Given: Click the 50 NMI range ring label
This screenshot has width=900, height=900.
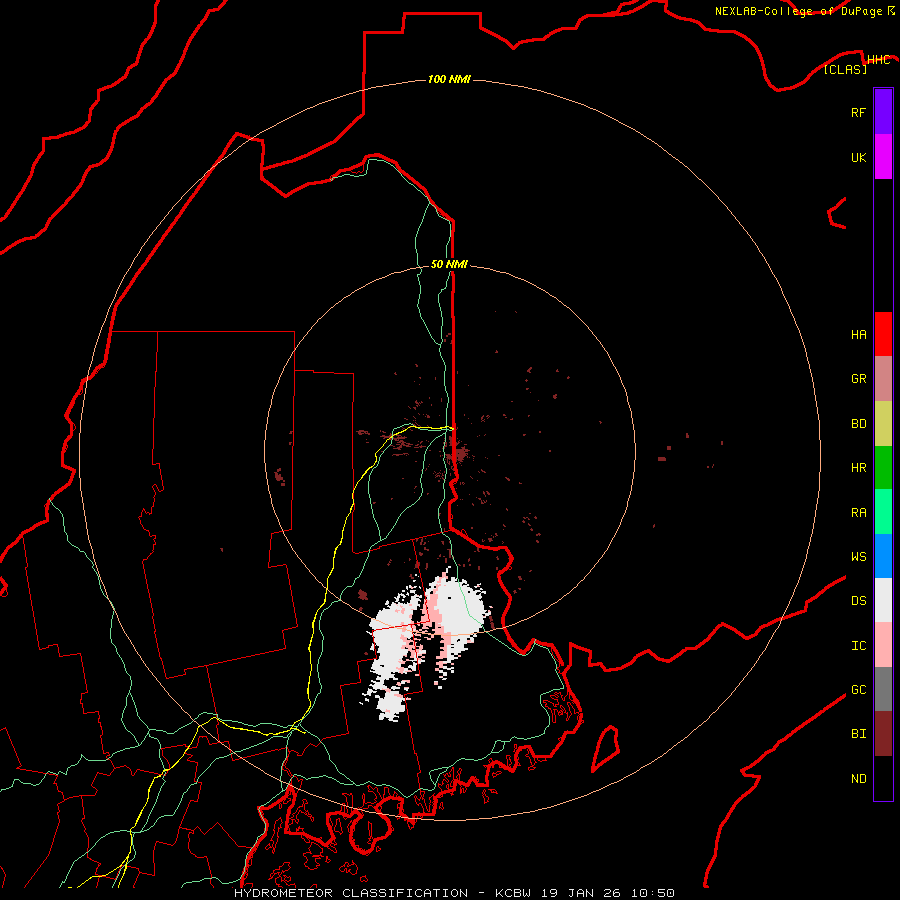Looking at the screenshot, I should (449, 264).
